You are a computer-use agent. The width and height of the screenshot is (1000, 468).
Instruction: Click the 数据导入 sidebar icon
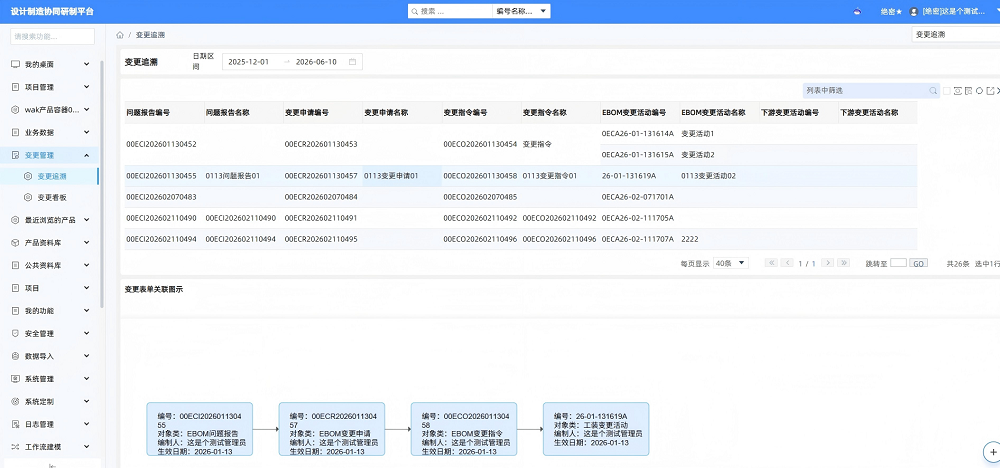pyautogui.click(x=15, y=356)
